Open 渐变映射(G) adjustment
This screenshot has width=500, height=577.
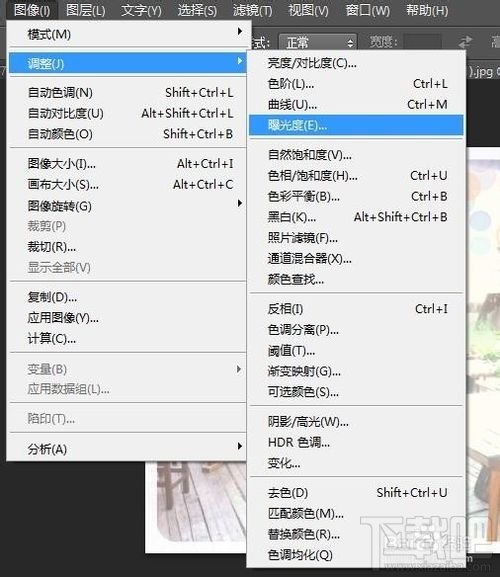(356, 371)
